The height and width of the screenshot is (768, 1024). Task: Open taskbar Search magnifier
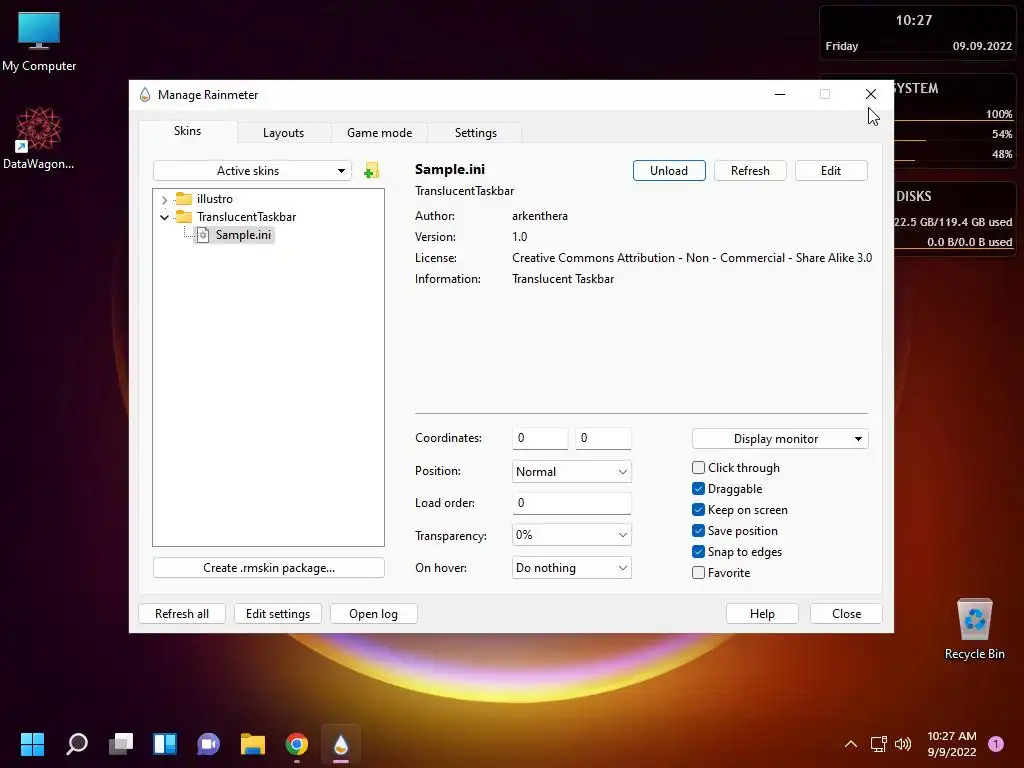[x=76, y=744]
